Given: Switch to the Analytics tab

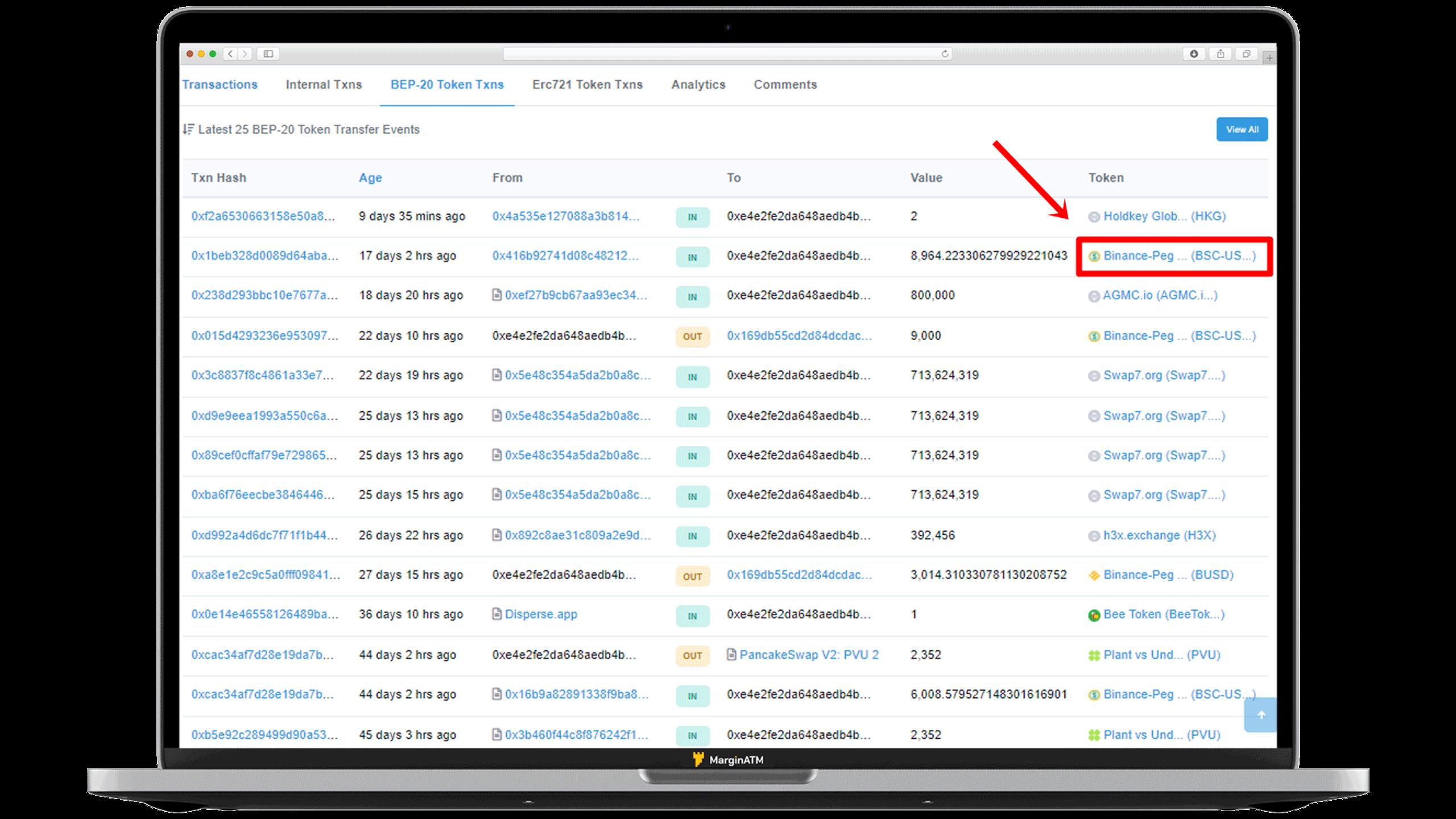Looking at the screenshot, I should tap(698, 85).
